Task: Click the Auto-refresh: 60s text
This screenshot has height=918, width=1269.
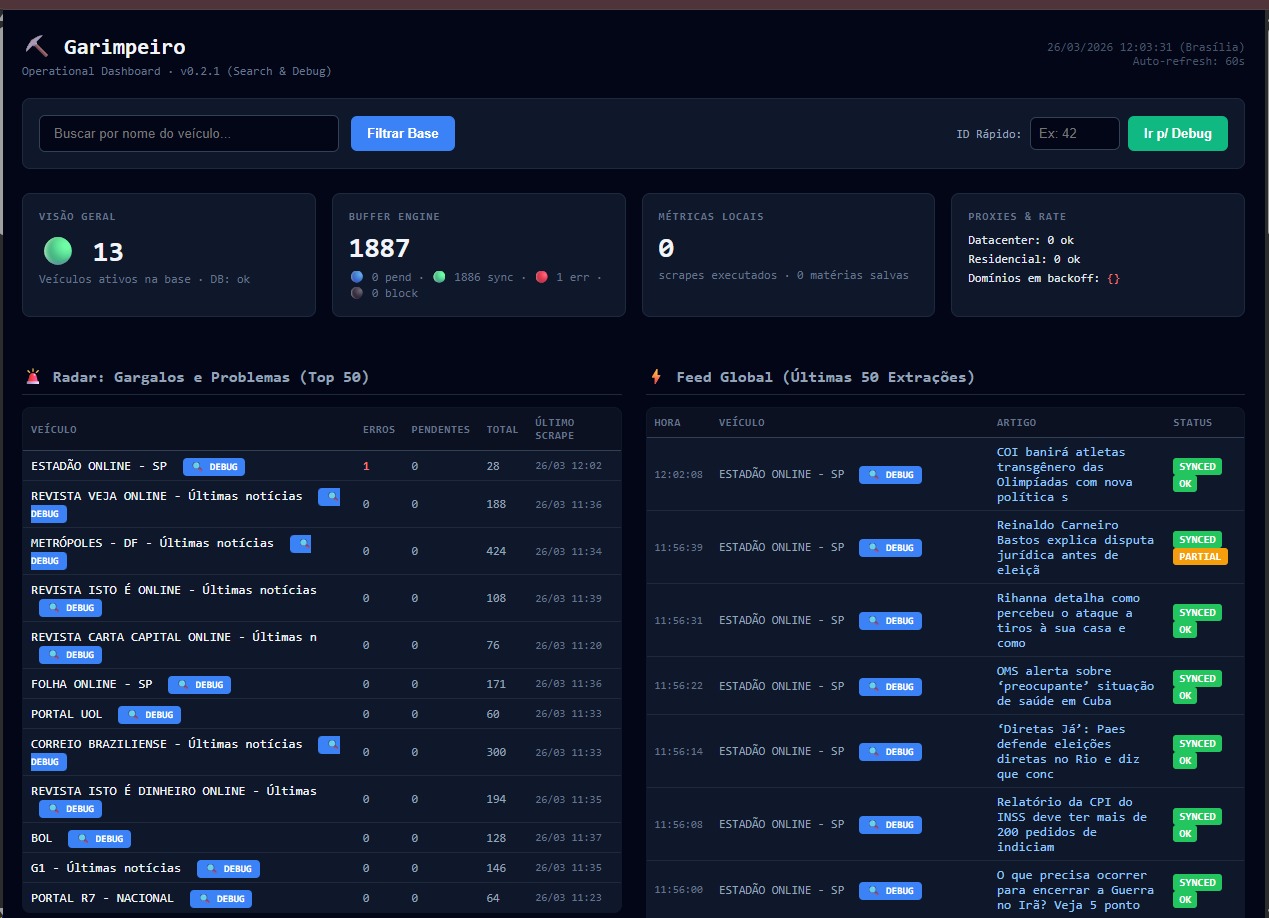Action: click(1188, 62)
